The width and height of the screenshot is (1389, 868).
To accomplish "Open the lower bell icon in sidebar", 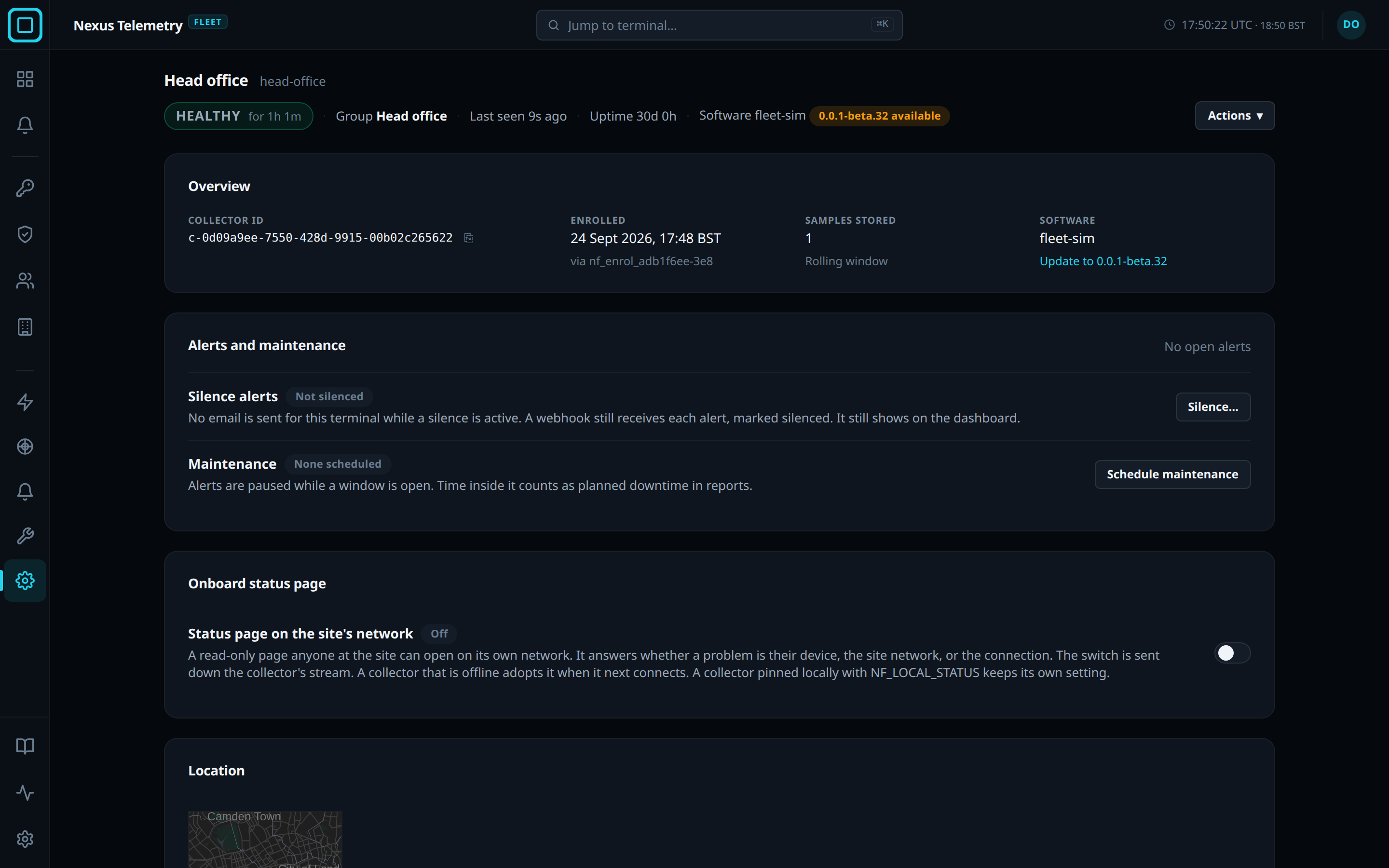I will [x=25, y=491].
